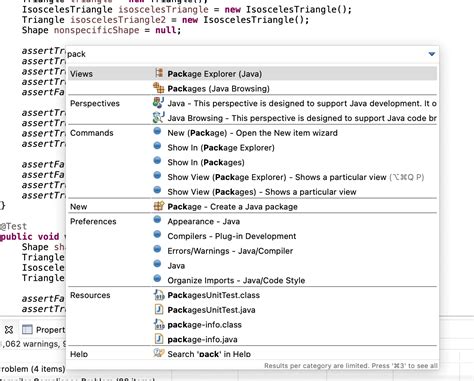The height and width of the screenshot is (381, 474).
Task: Run Show In (Package Explorer) command
Action: point(221,148)
